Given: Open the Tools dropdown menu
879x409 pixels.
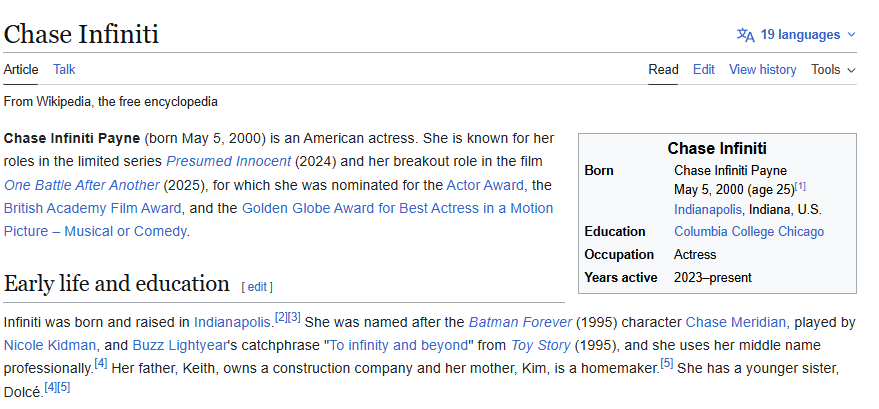Looking at the screenshot, I should [833, 69].
